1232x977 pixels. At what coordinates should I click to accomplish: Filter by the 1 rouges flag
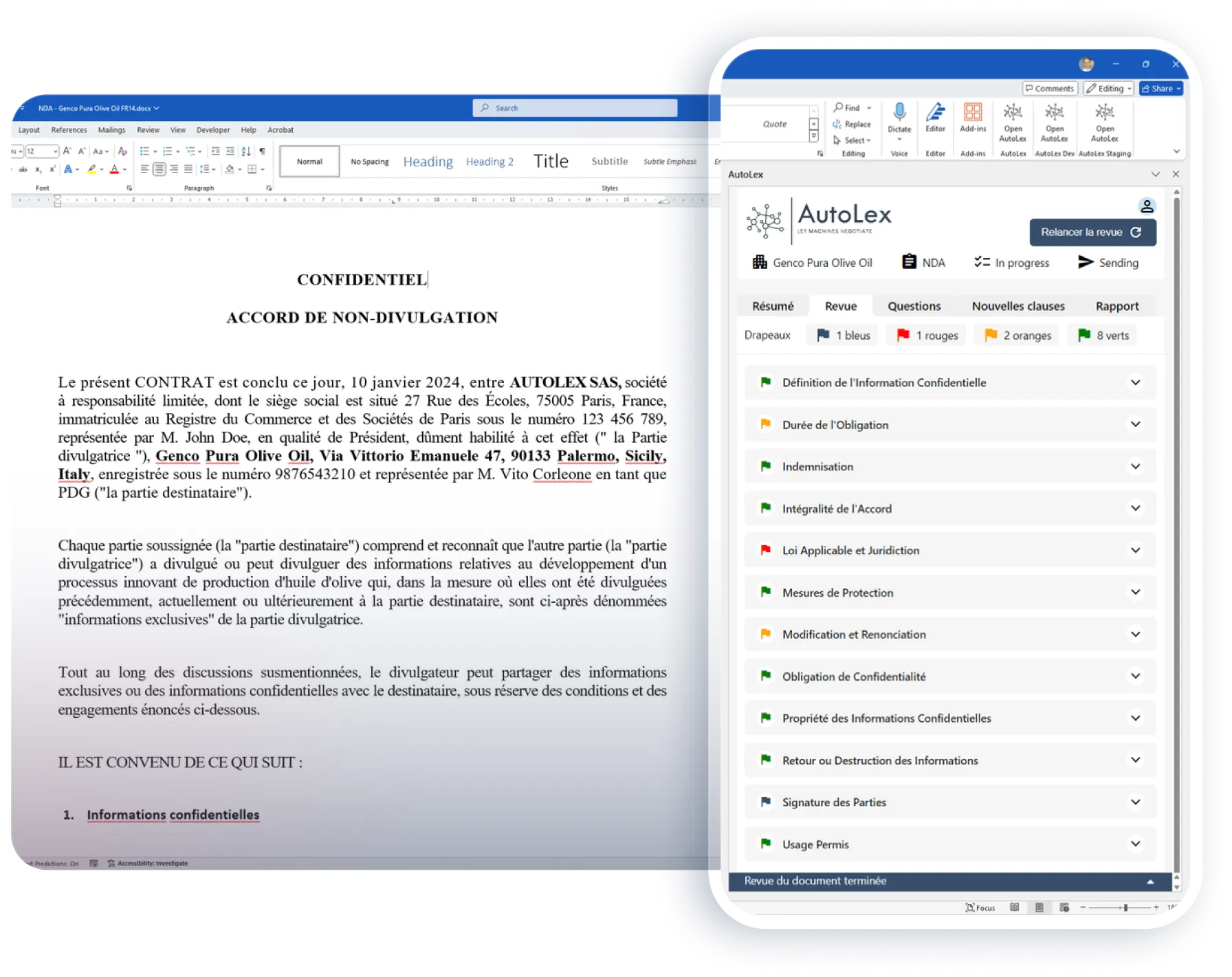pos(927,335)
